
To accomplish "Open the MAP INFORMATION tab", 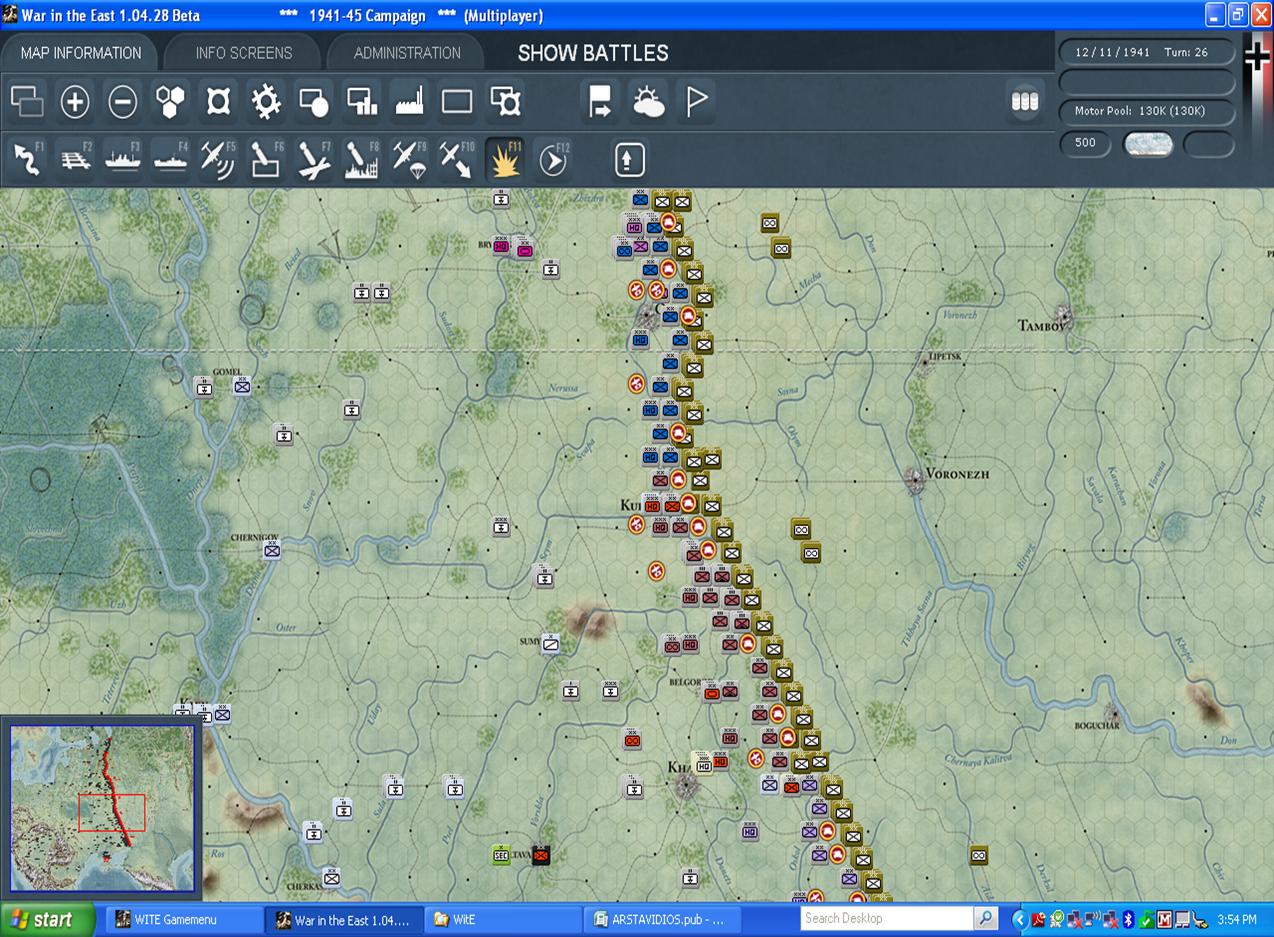I will point(81,53).
